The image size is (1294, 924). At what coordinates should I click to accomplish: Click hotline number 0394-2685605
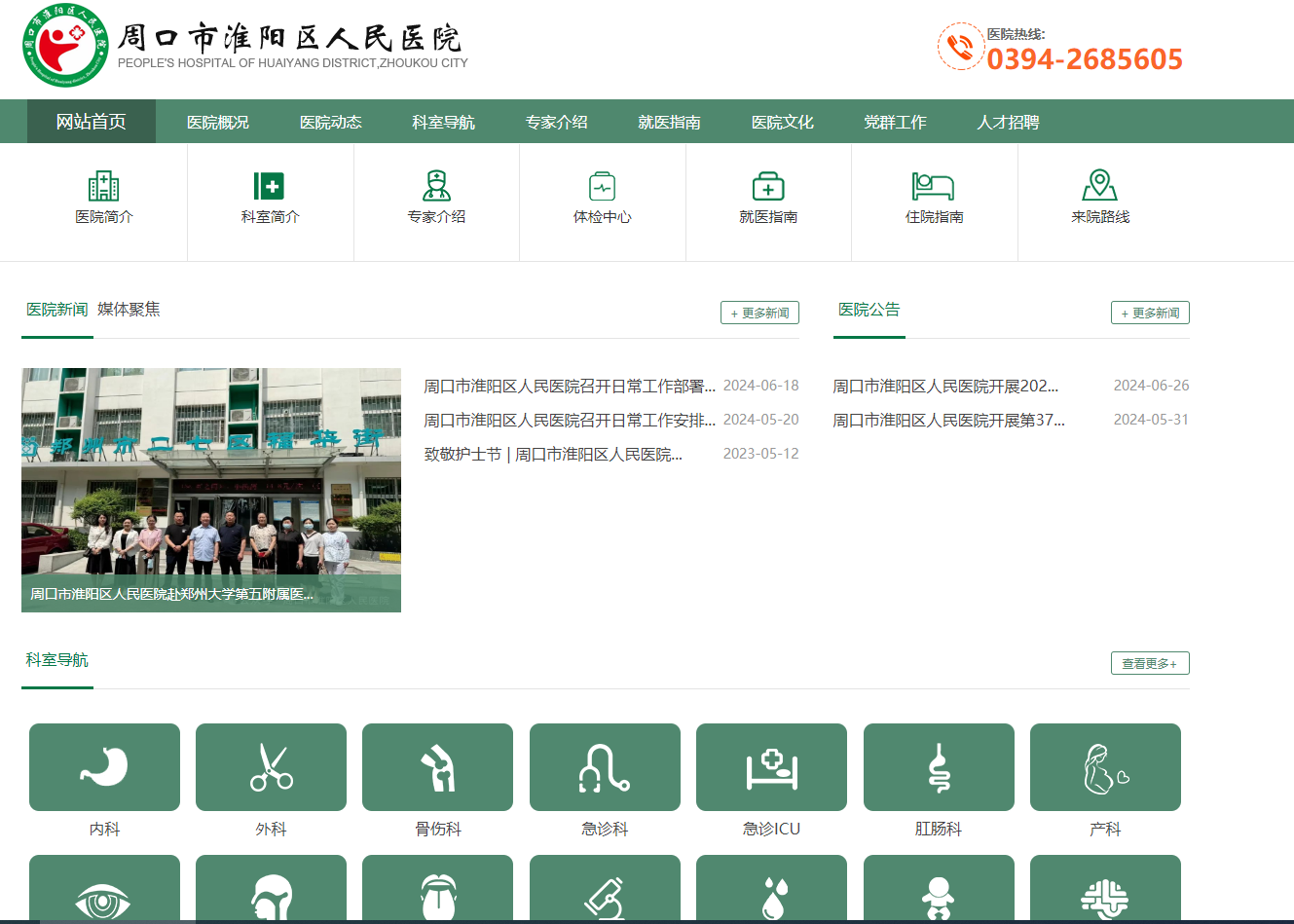pos(1085,59)
